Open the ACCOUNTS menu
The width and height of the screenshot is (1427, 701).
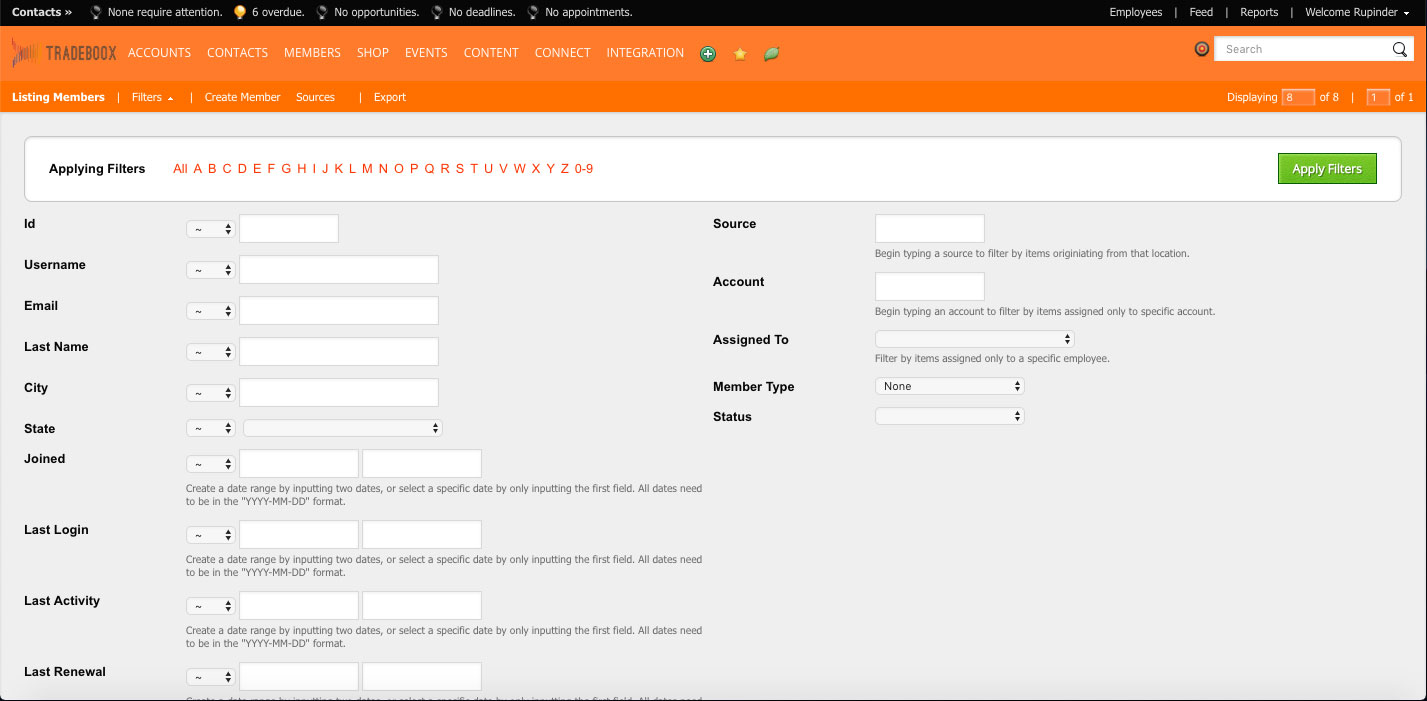159,53
